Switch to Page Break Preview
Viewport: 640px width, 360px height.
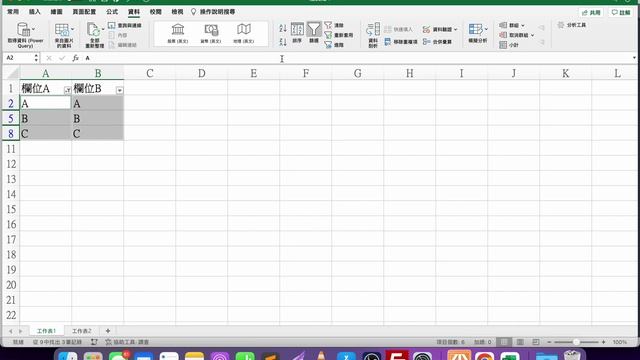[x=536, y=342]
